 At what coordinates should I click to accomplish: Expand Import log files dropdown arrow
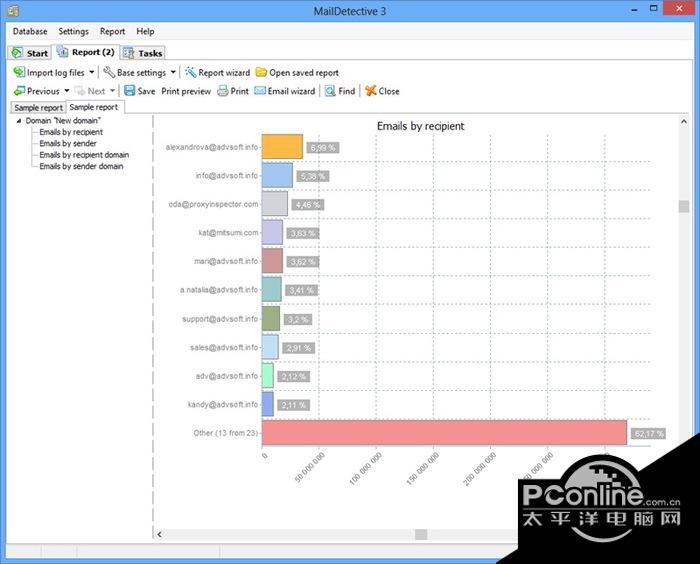pyautogui.click(x=92, y=72)
